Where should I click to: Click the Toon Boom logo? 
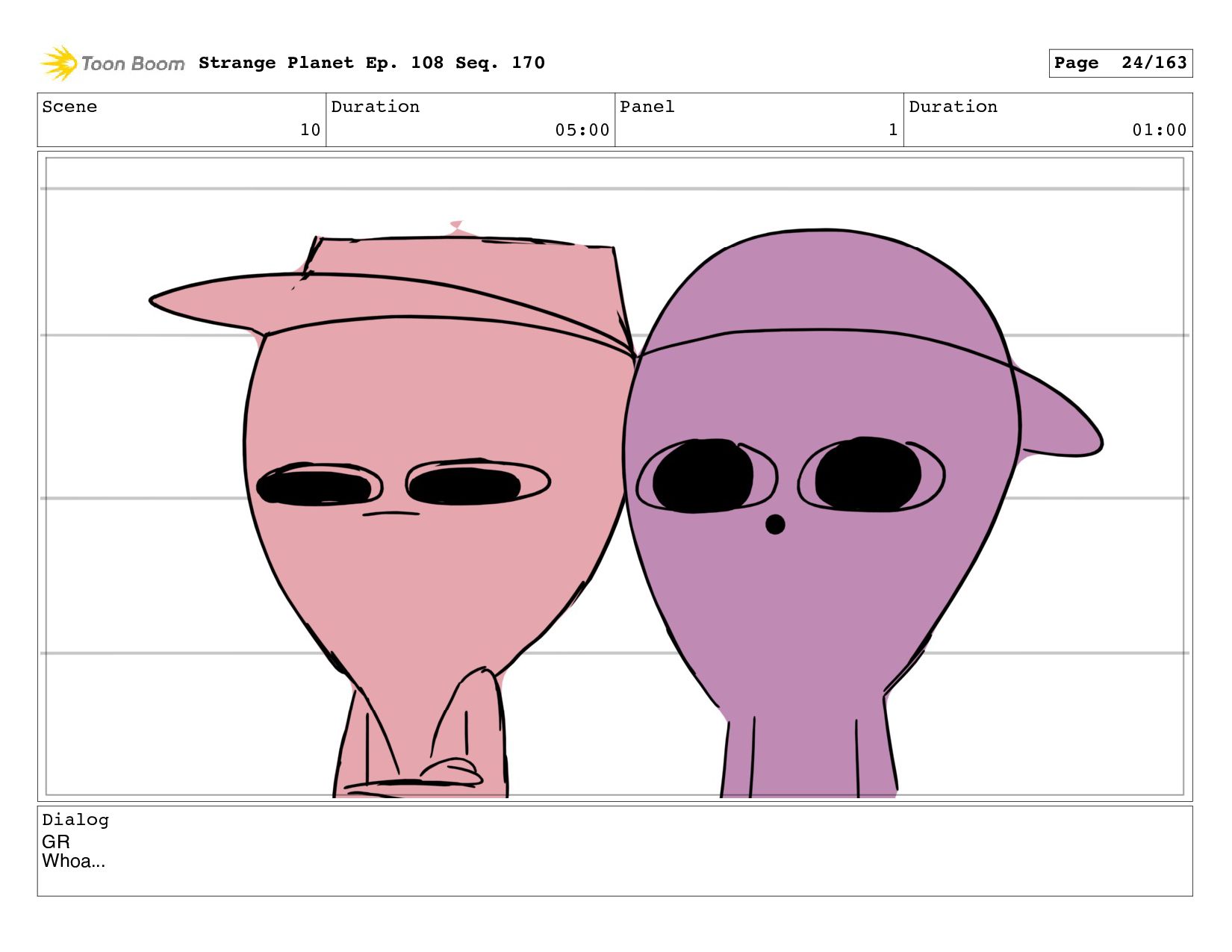(112, 63)
